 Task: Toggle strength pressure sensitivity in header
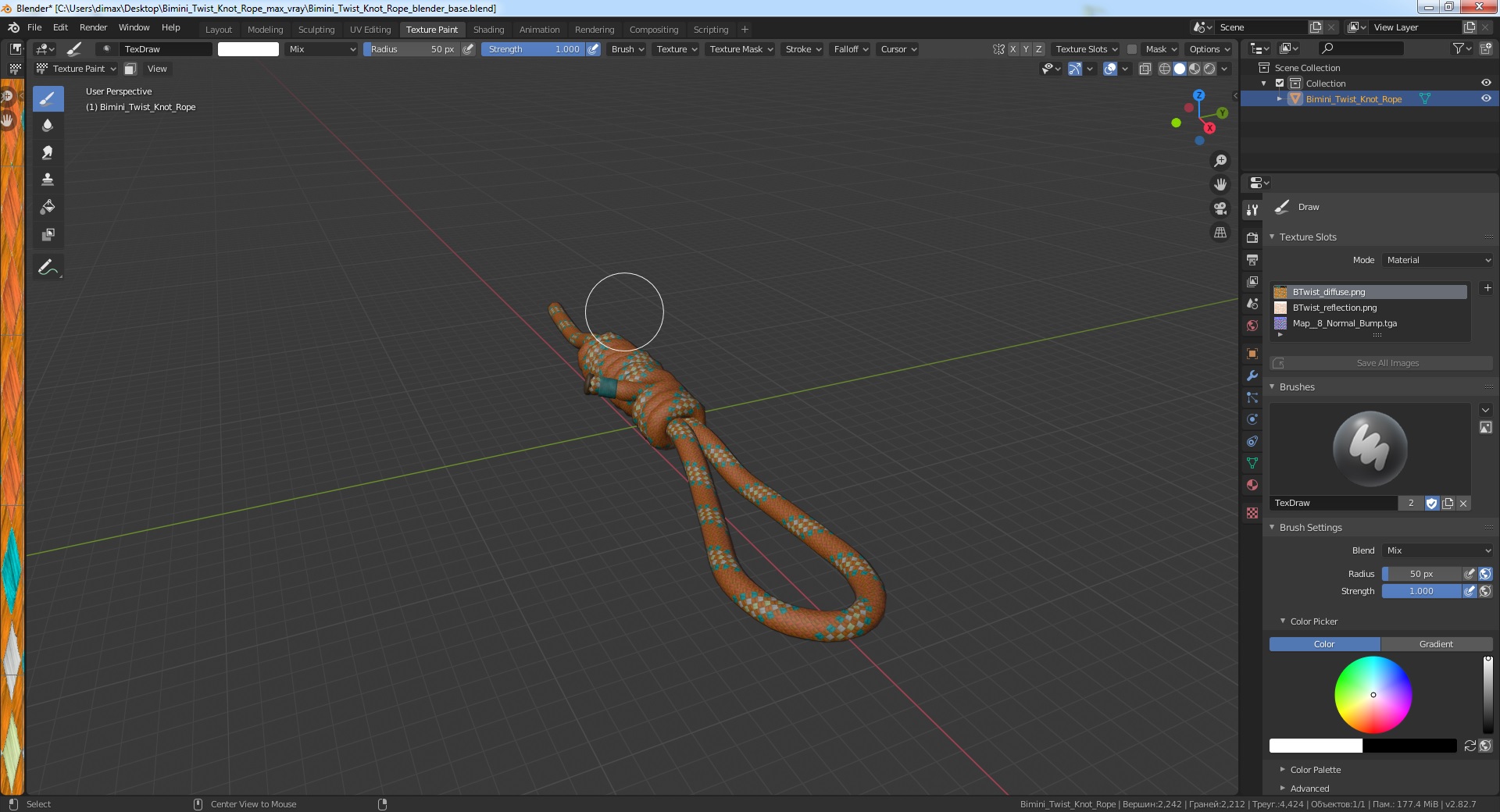(x=593, y=49)
